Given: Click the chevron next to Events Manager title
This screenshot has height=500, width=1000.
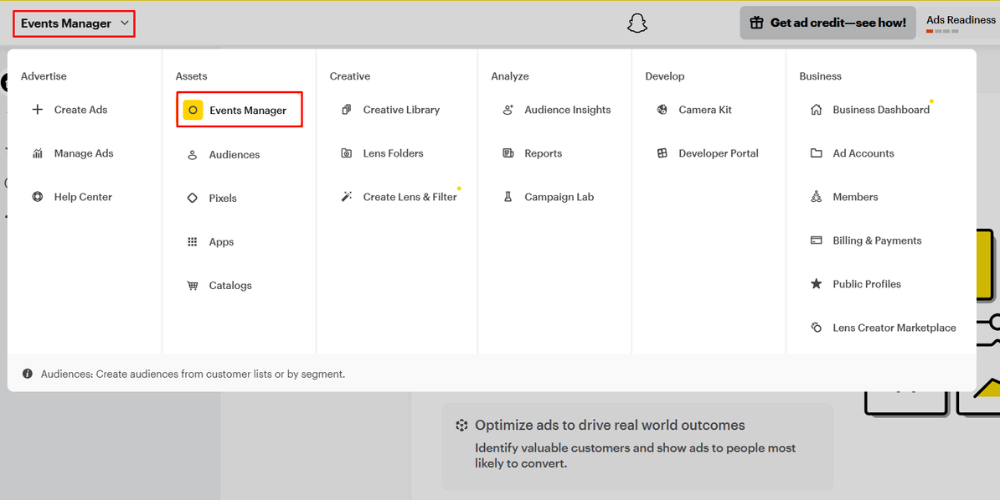Looking at the screenshot, I should click(x=124, y=23).
